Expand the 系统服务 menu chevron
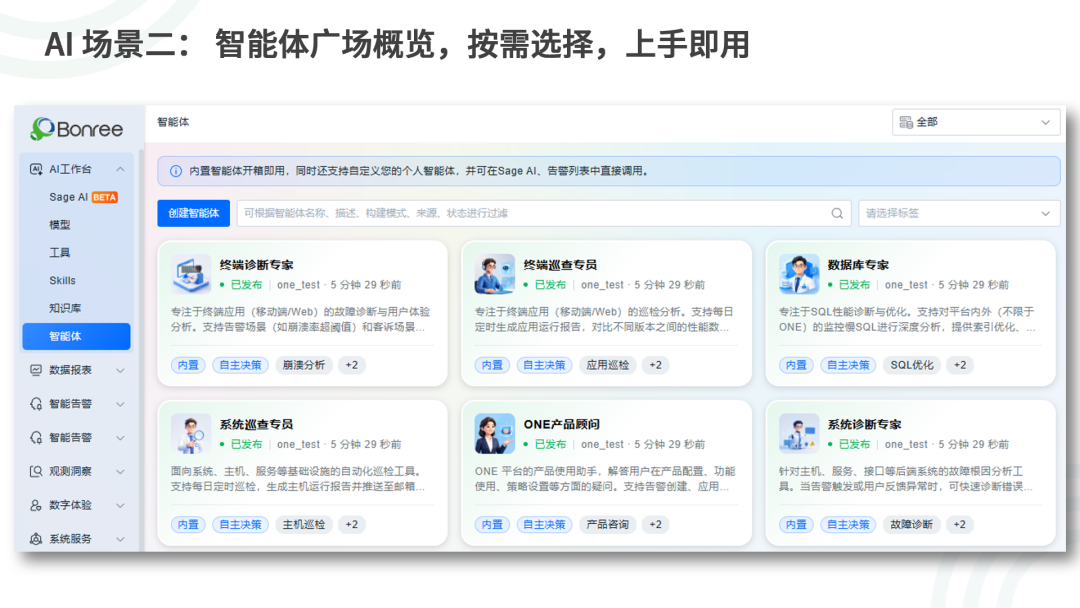Image resolution: width=1080 pixels, height=608 pixels. [121, 538]
